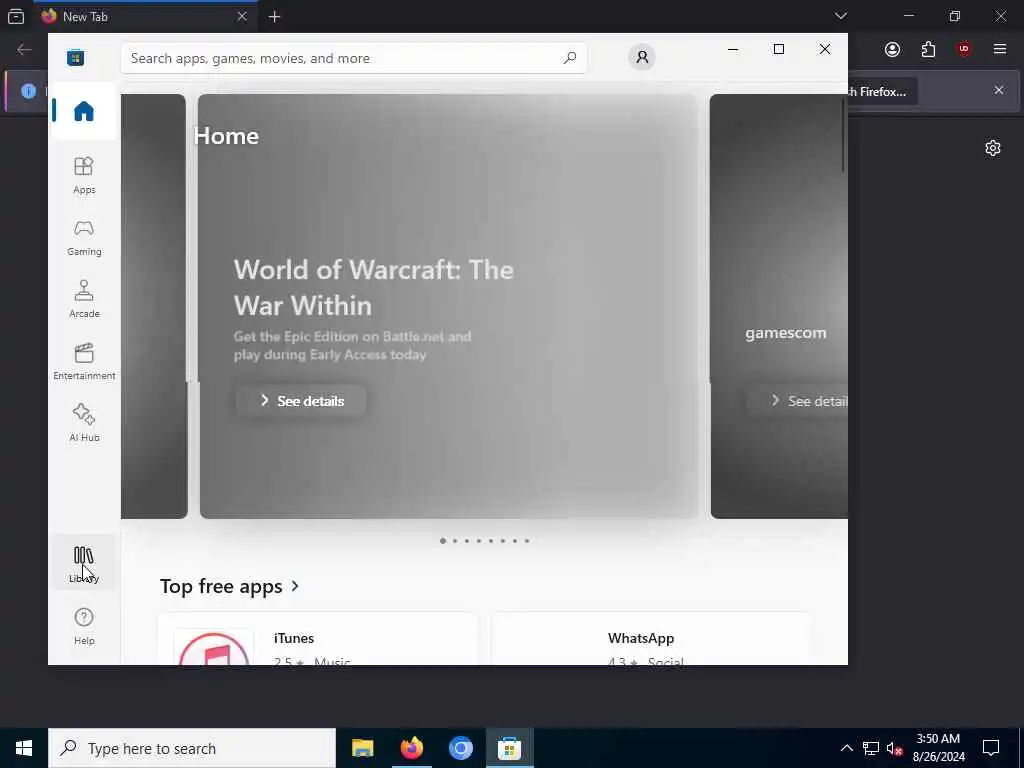
Task: Go back in Firefox
Action: (24, 50)
